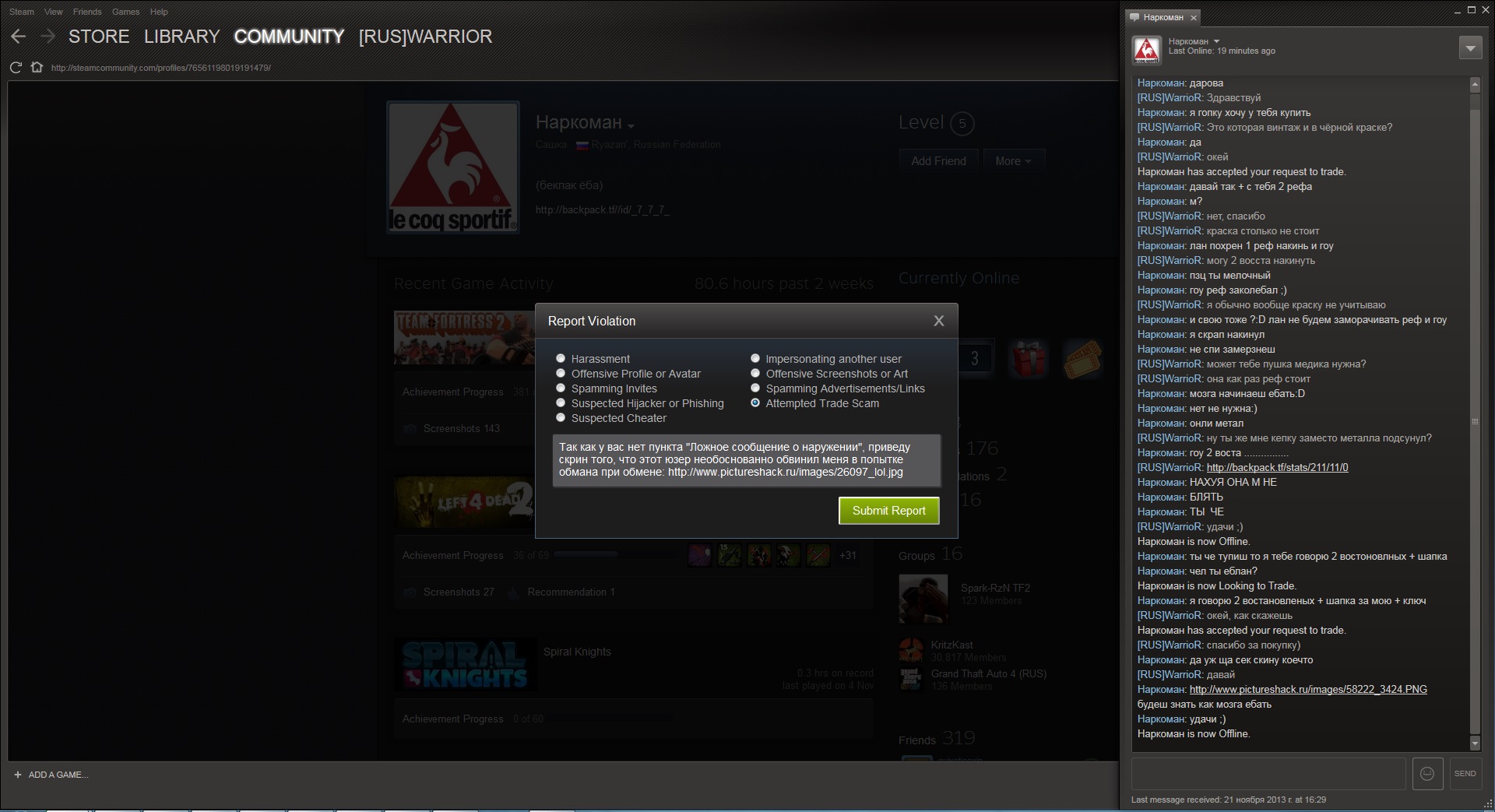Open the emoticon picker in chat

1427,773
